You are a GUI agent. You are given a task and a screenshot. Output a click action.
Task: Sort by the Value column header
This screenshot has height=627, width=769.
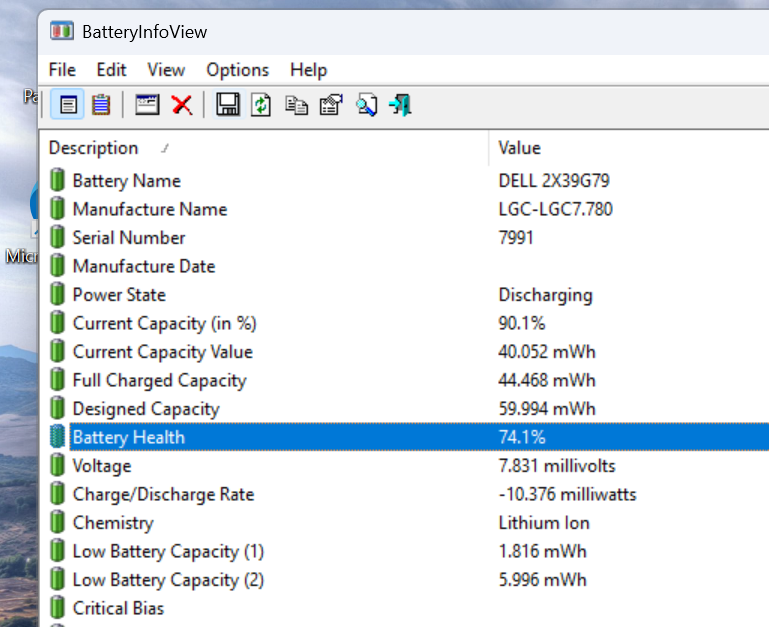tap(629, 148)
